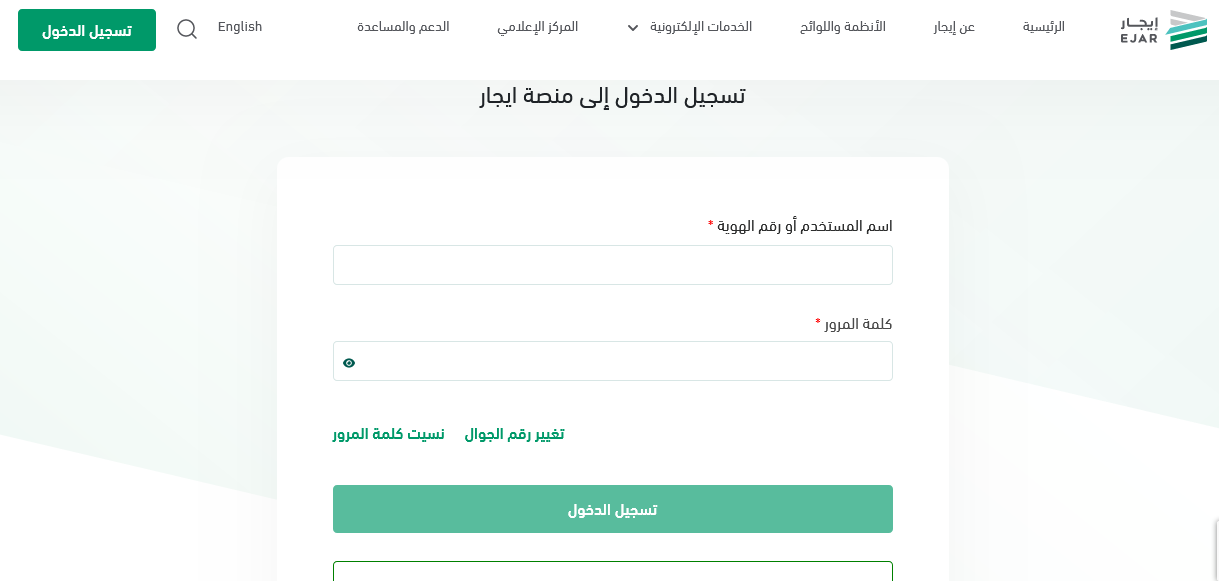Image resolution: width=1219 pixels, height=581 pixels.
Task: Click the نسيت كلمة المرور link
Action: pyautogui.click(x=389, y=434)
